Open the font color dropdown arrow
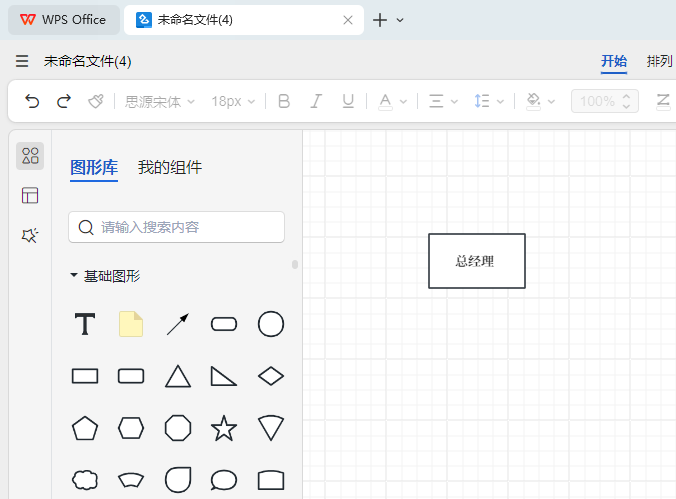Viewport: 676px width, 499px height. click(x=403, y=102)
